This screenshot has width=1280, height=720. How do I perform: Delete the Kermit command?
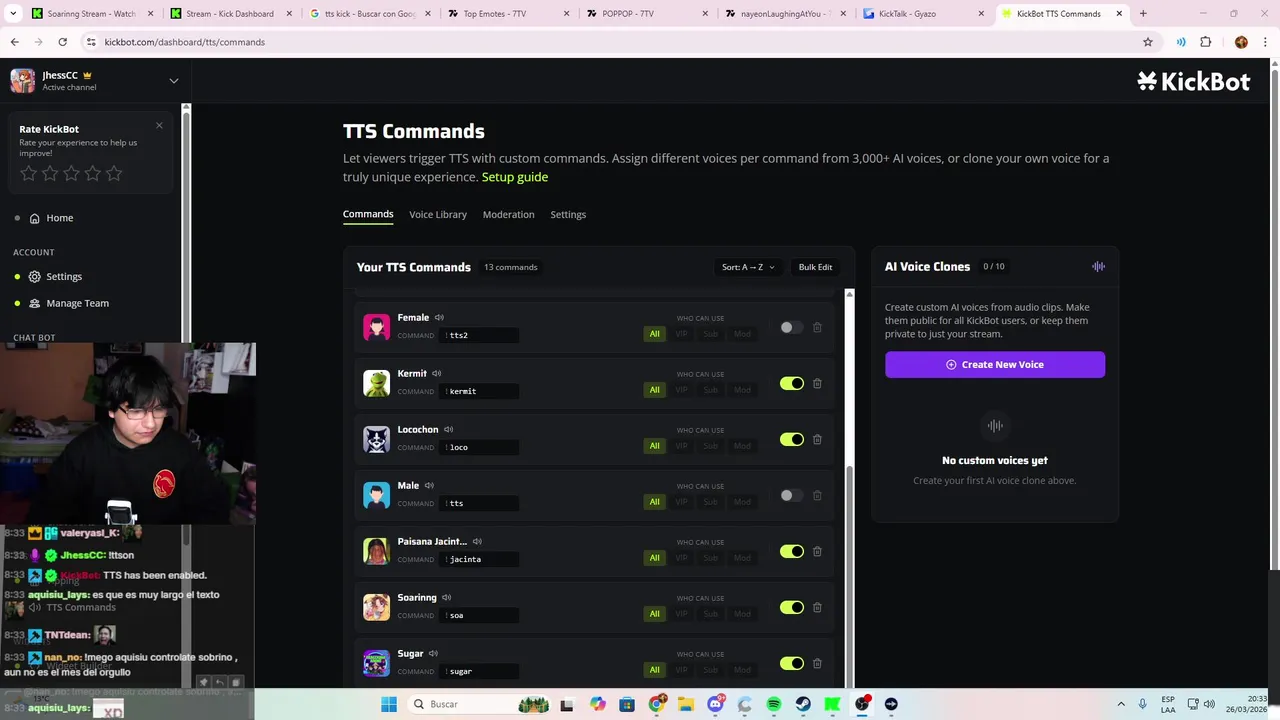click(x=817, y=384)
